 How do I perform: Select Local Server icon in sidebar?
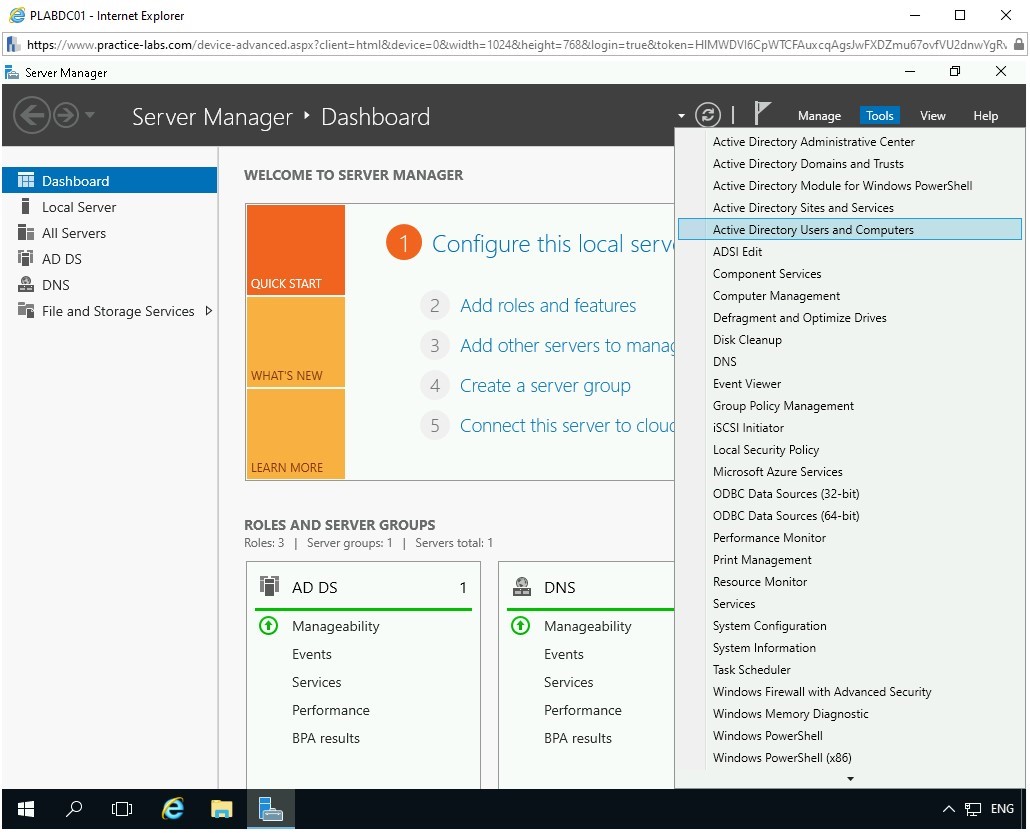[26, 206]
